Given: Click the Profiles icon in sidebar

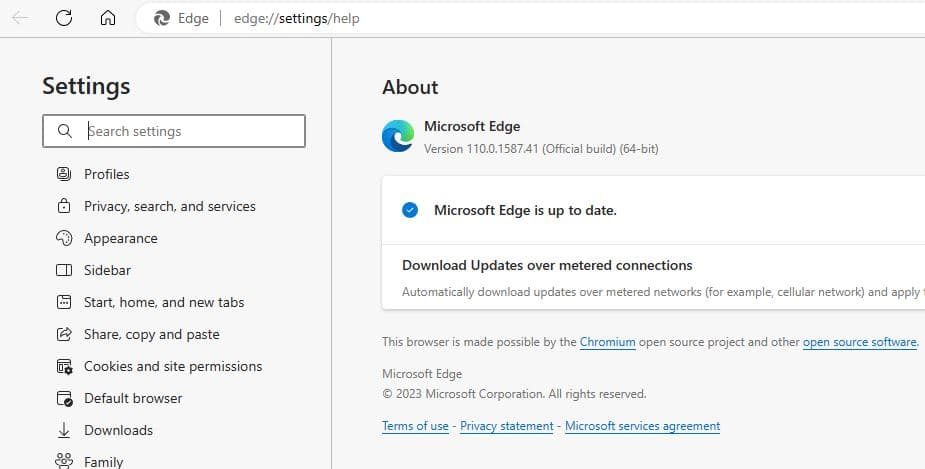Looking at the screenshot, I should coord(64,174).
